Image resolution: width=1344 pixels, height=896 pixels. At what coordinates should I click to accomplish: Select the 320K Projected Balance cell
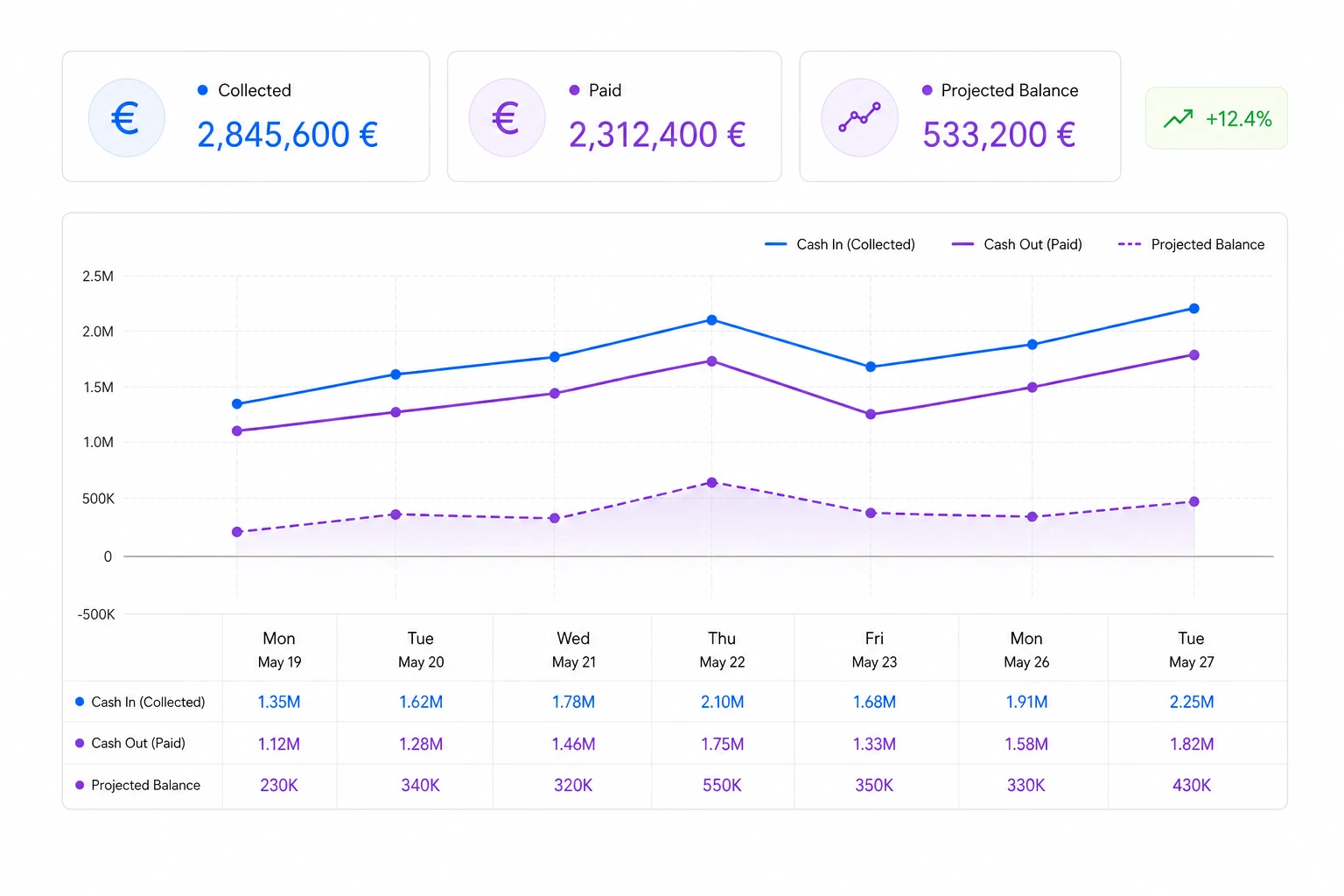pos(573,786)
